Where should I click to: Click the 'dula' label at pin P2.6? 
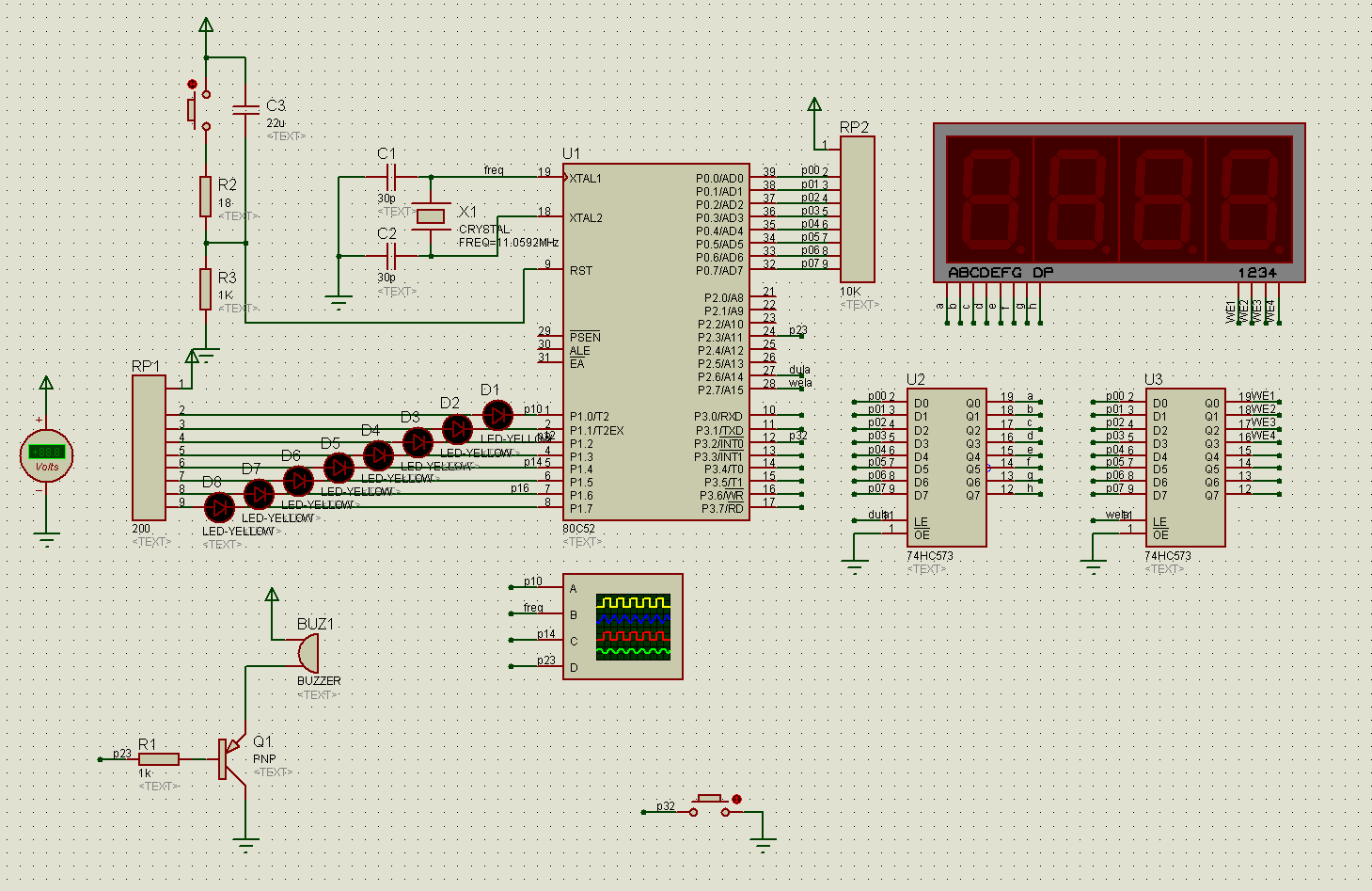click(799, 370)
